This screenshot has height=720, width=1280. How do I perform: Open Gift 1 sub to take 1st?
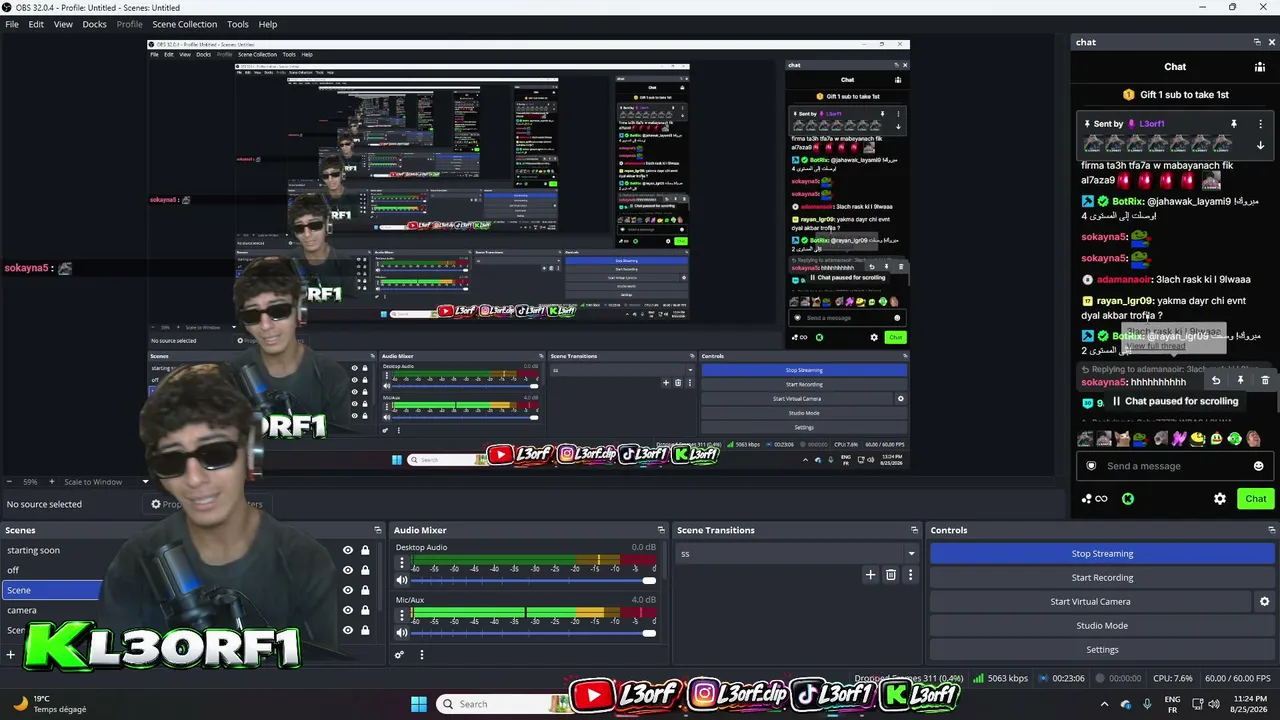pos(1175,95)
